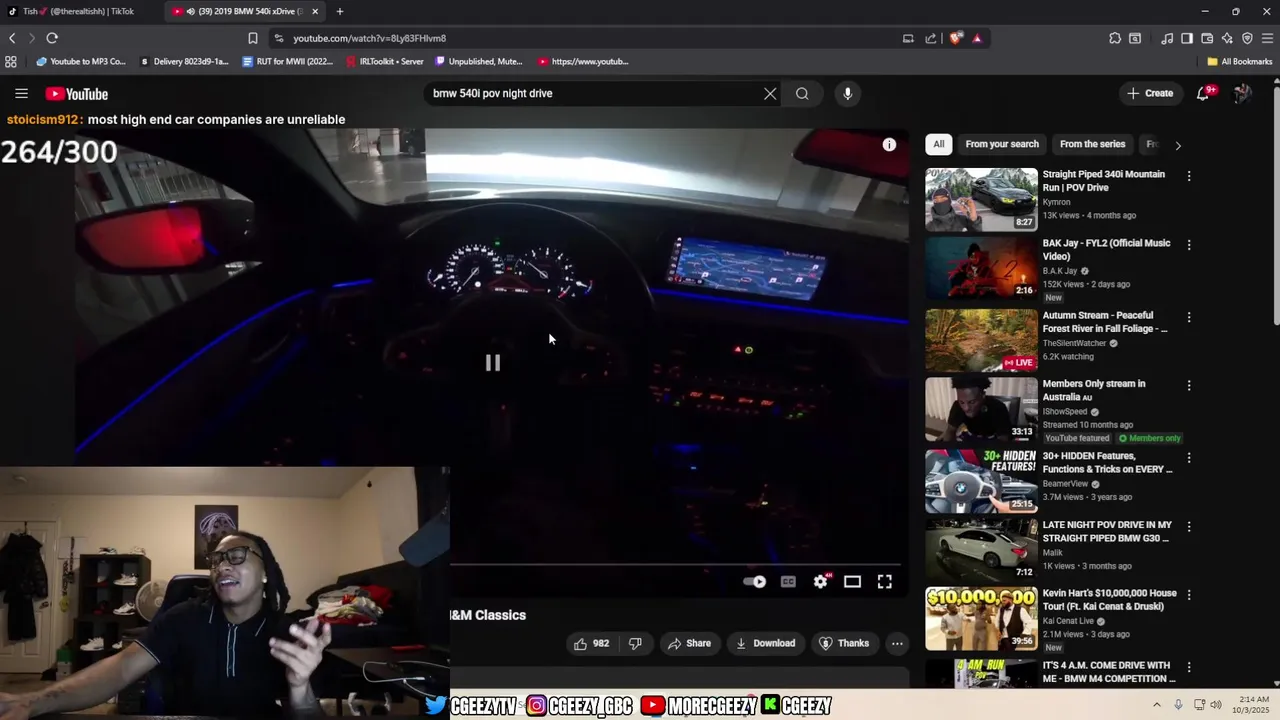1280x720 pixels.
Task: Bookmark this page icon in the address bar
Action: point(253,38)
